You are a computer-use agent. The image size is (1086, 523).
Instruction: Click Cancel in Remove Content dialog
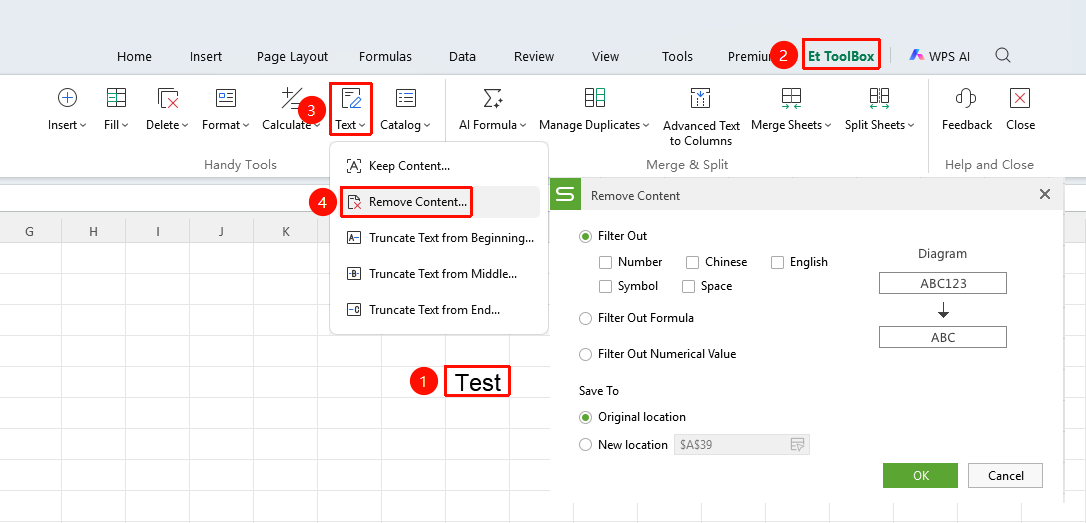tap(1005, 476)
